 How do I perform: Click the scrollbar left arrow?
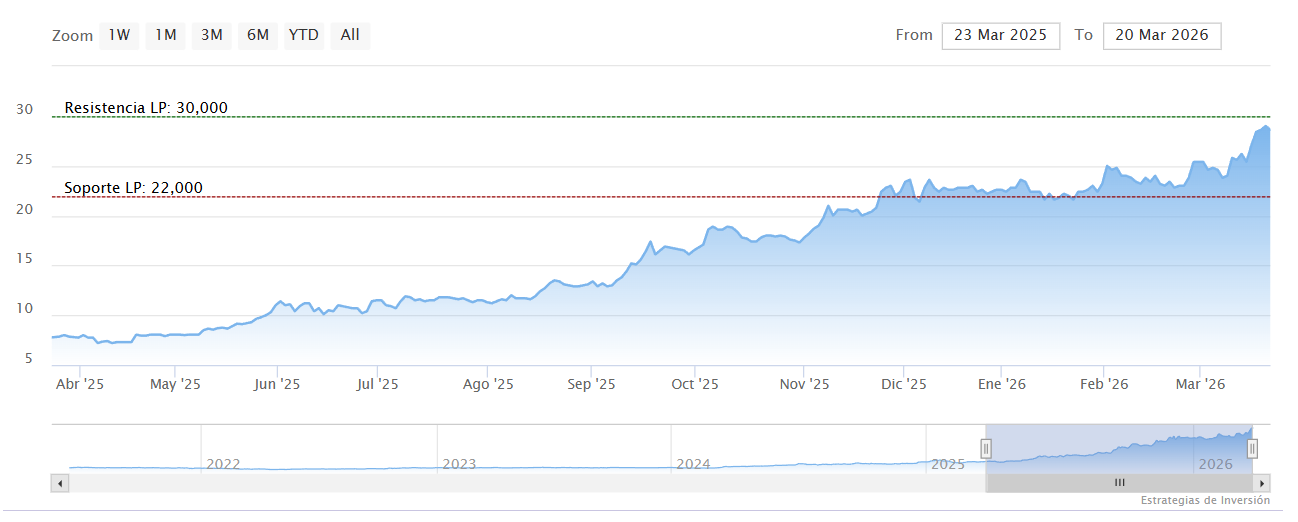59,483
